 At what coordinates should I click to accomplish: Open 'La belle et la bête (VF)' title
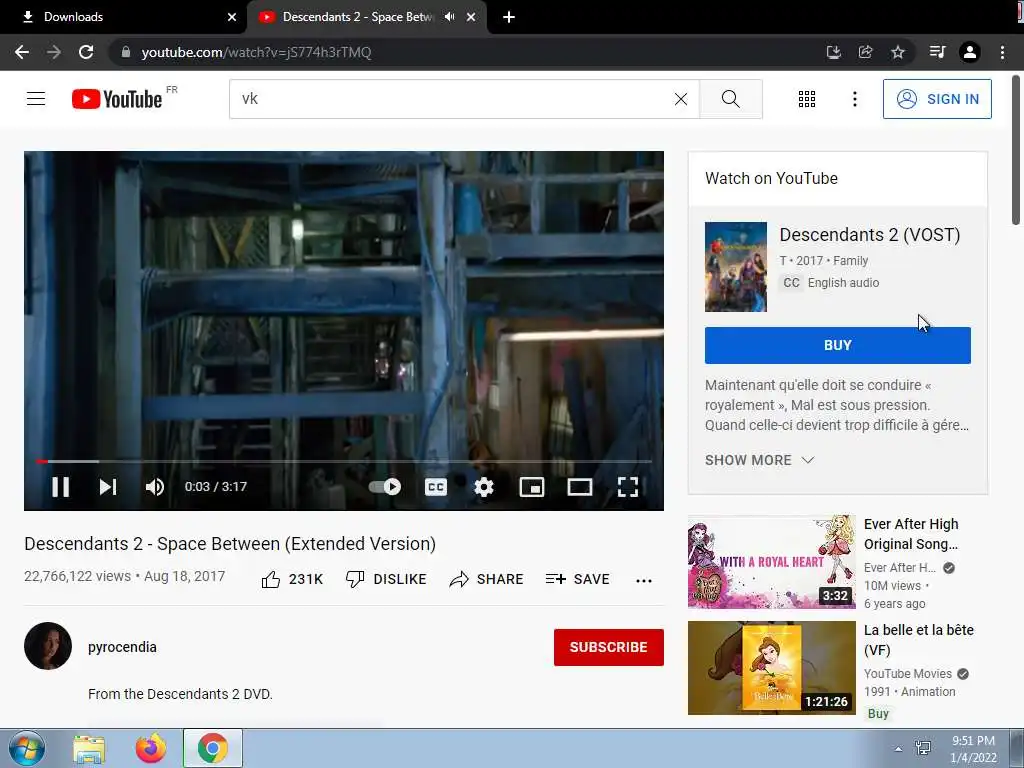tap(918, 640)
